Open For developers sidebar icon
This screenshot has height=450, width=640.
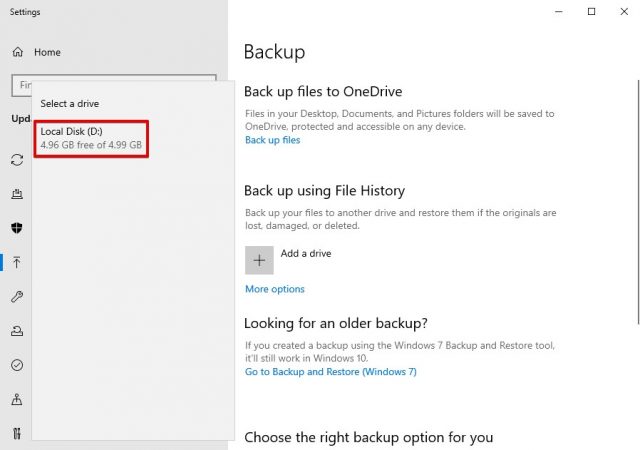17,433
